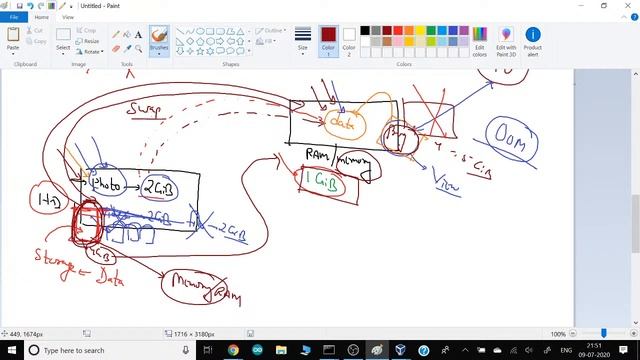Select the Fill with color bucket tool
This screenshot has height=360, width=640.
point(127,35)
